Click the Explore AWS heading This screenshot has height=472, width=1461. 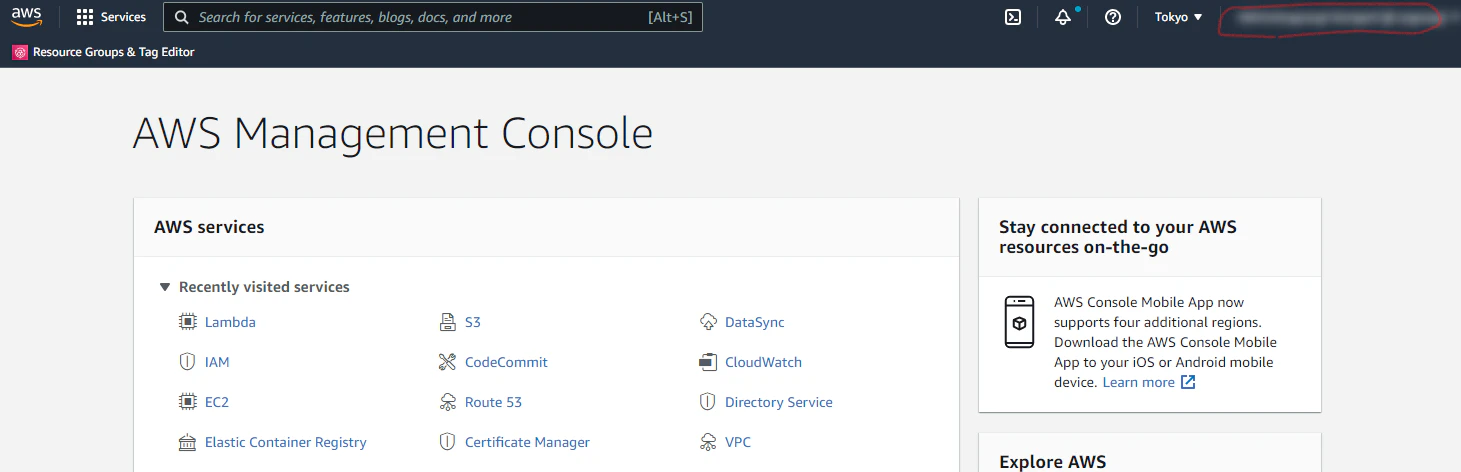tap(1053, 461)
